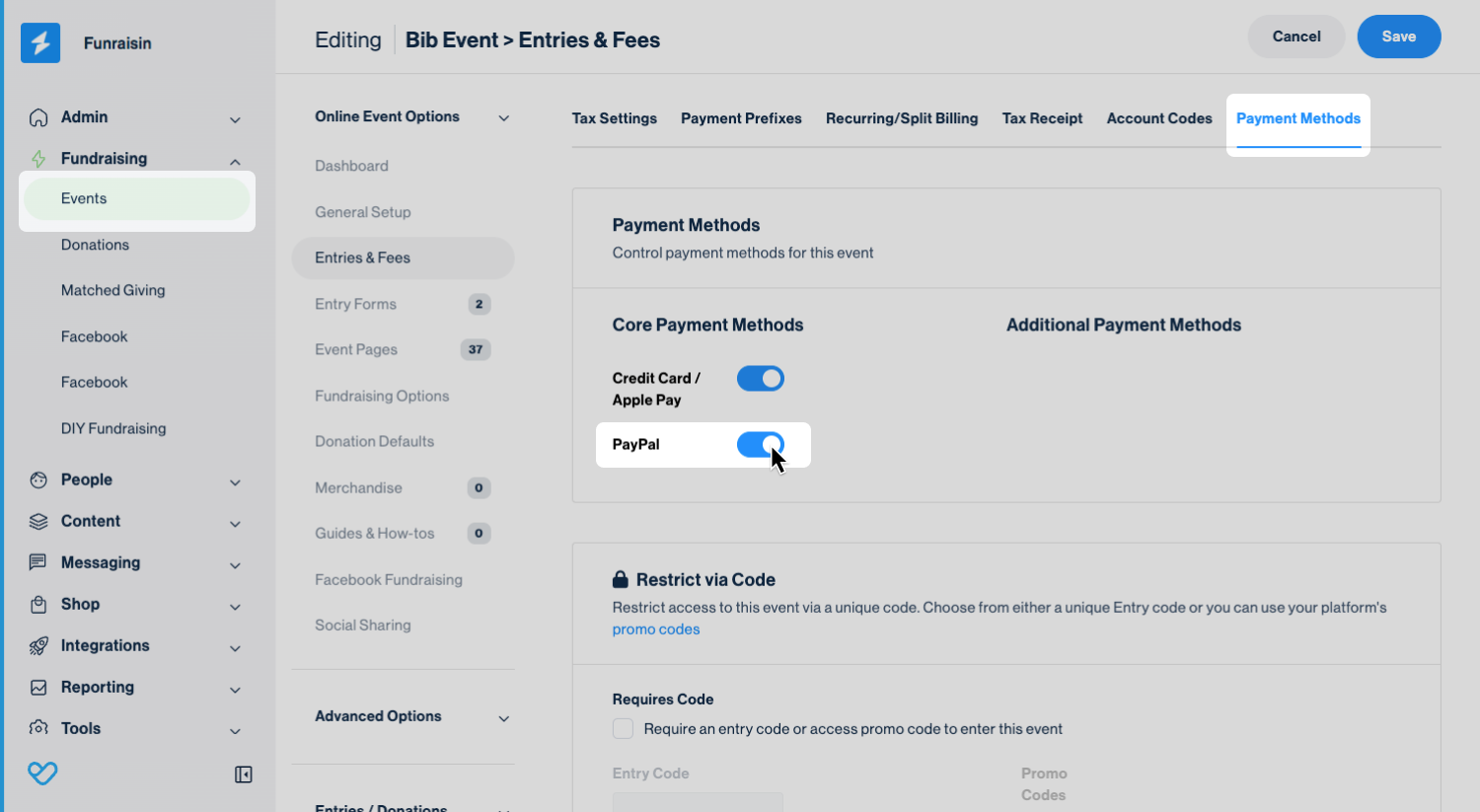Click the Integrations rocket icon
The image size is (1480, 812).
click(x=38, y=646)
